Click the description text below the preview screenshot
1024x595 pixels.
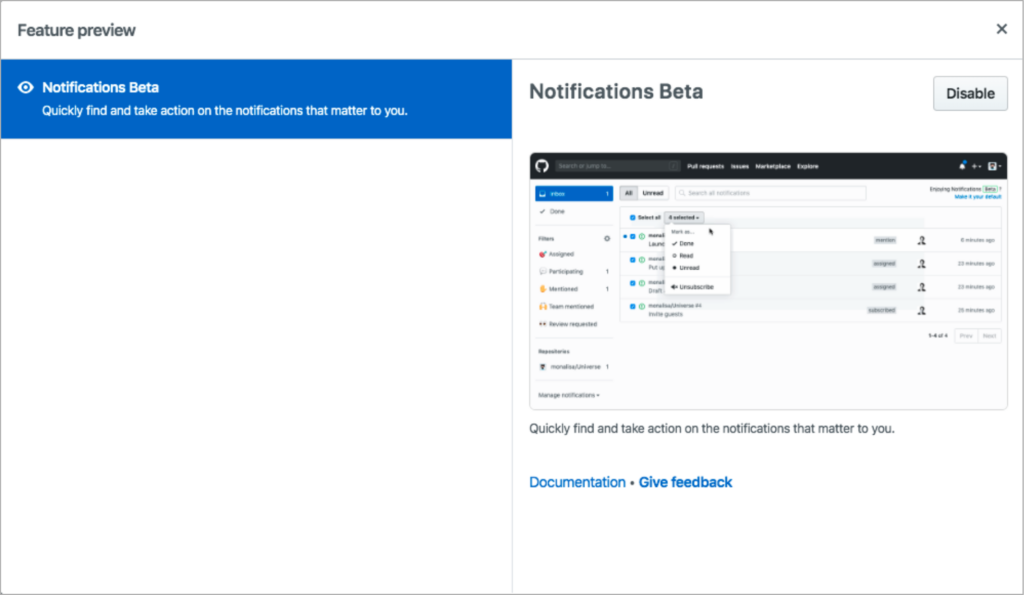pos(712,428)
